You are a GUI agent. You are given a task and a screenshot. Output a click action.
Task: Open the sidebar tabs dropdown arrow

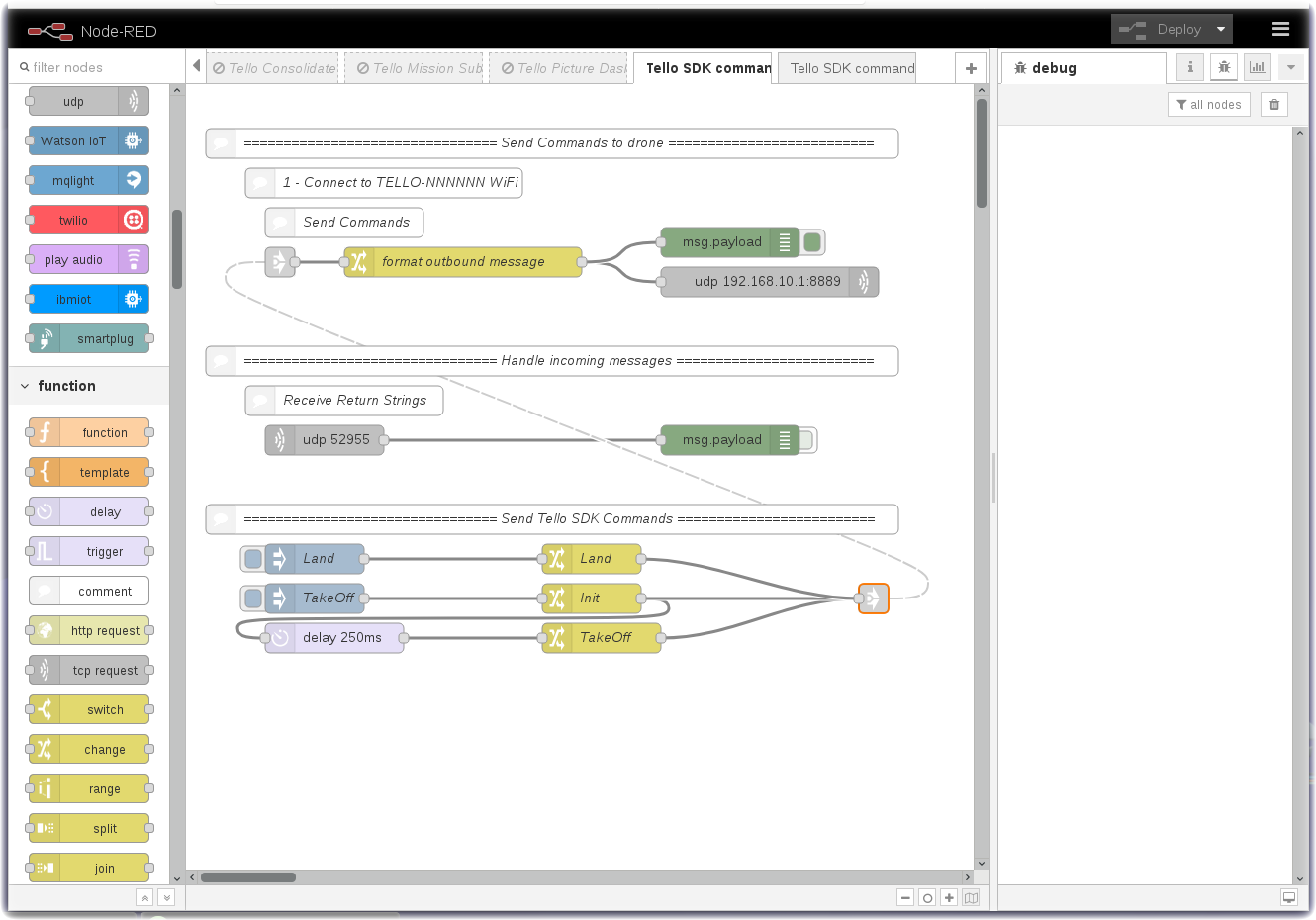pyautogui.click(x=1290, y=67)
